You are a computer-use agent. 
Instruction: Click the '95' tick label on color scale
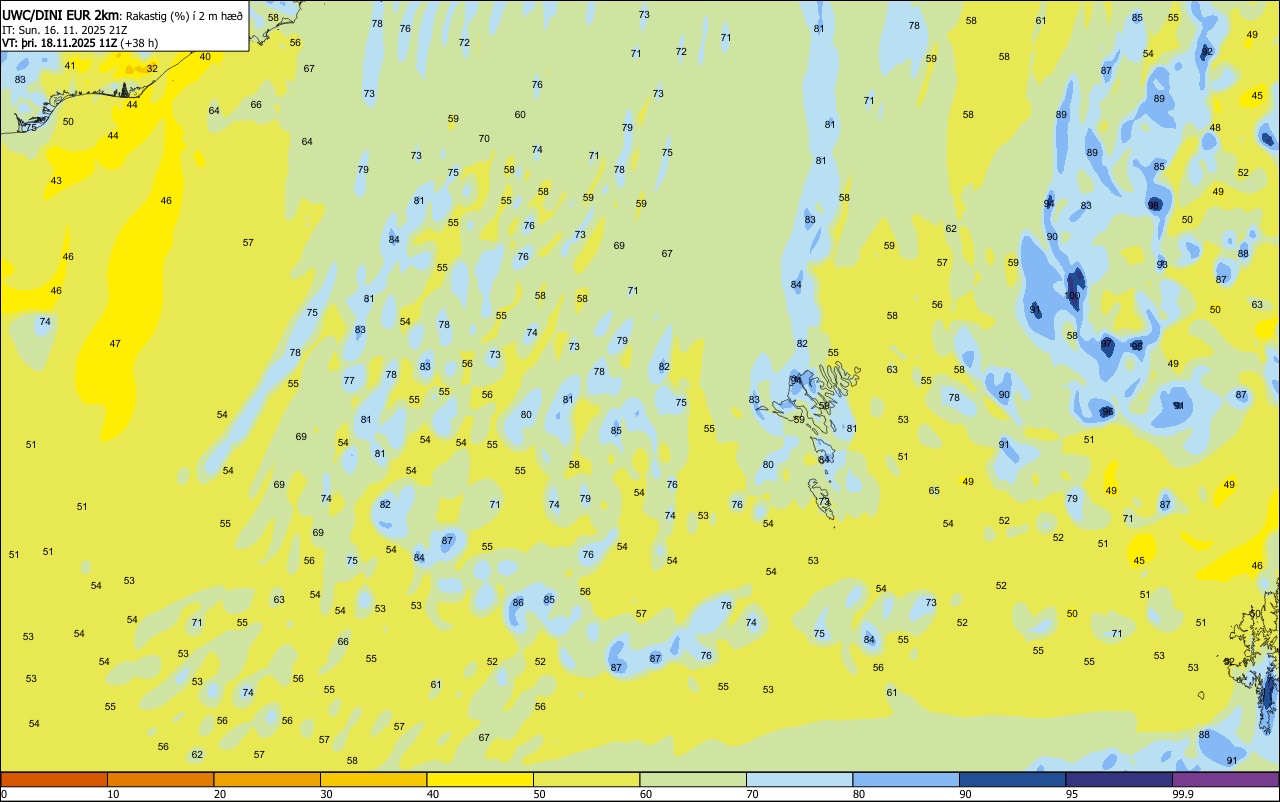[1072, 794]
